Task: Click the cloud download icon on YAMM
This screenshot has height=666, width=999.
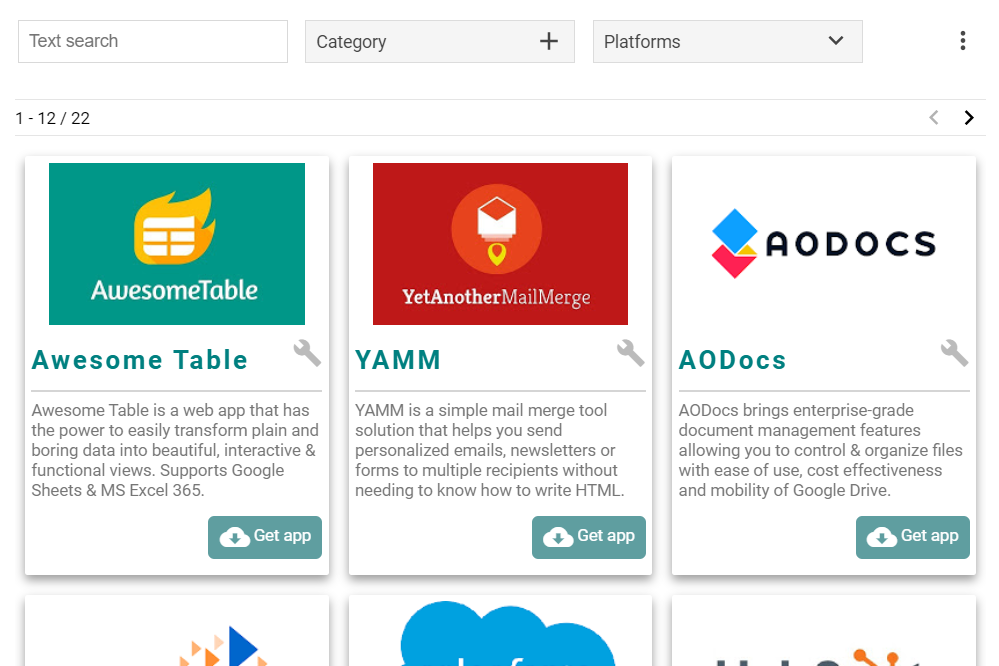Action: click(558, 537)
